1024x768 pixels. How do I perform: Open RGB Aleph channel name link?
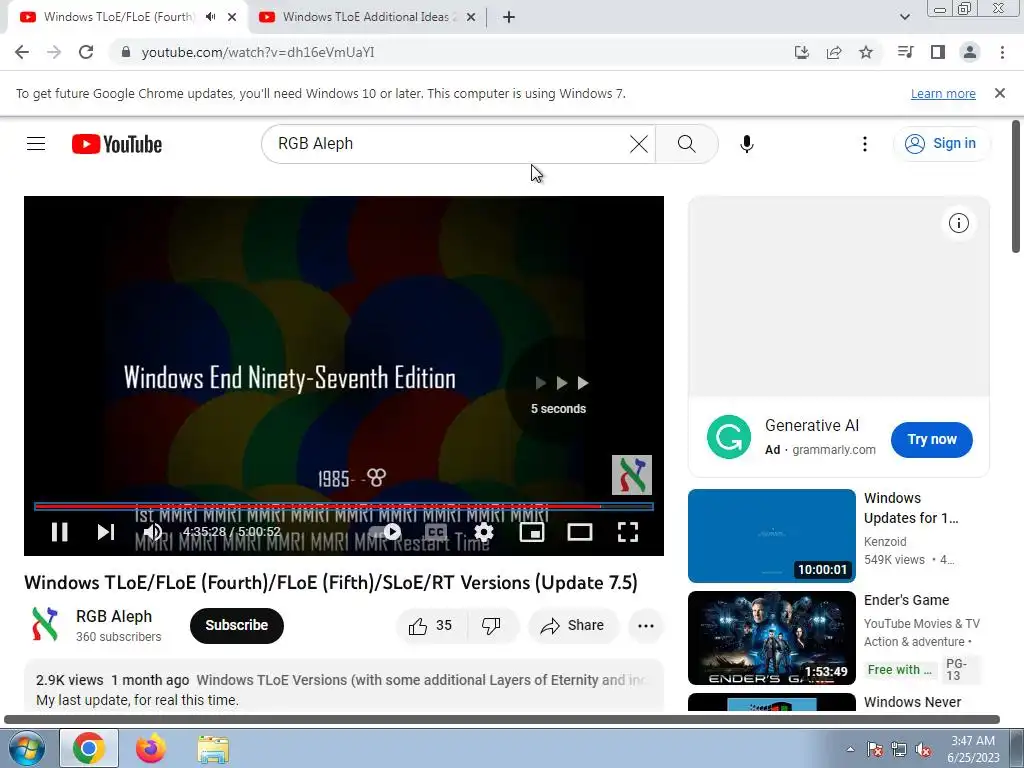[x=114, y=616]
